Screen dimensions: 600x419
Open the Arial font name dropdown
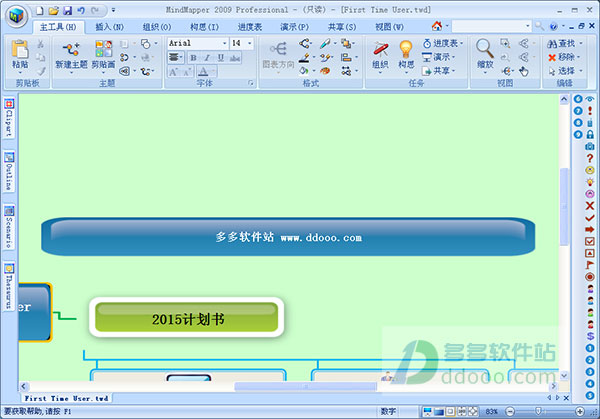(x=225, y=43)
